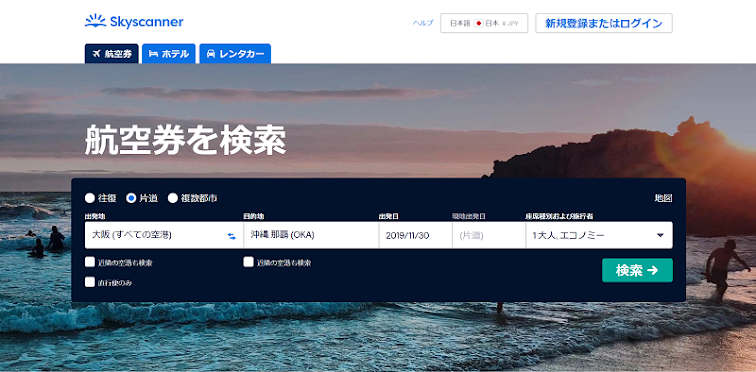Open the 航空券 flights tab
756x372 pixels.
[111, 54]
